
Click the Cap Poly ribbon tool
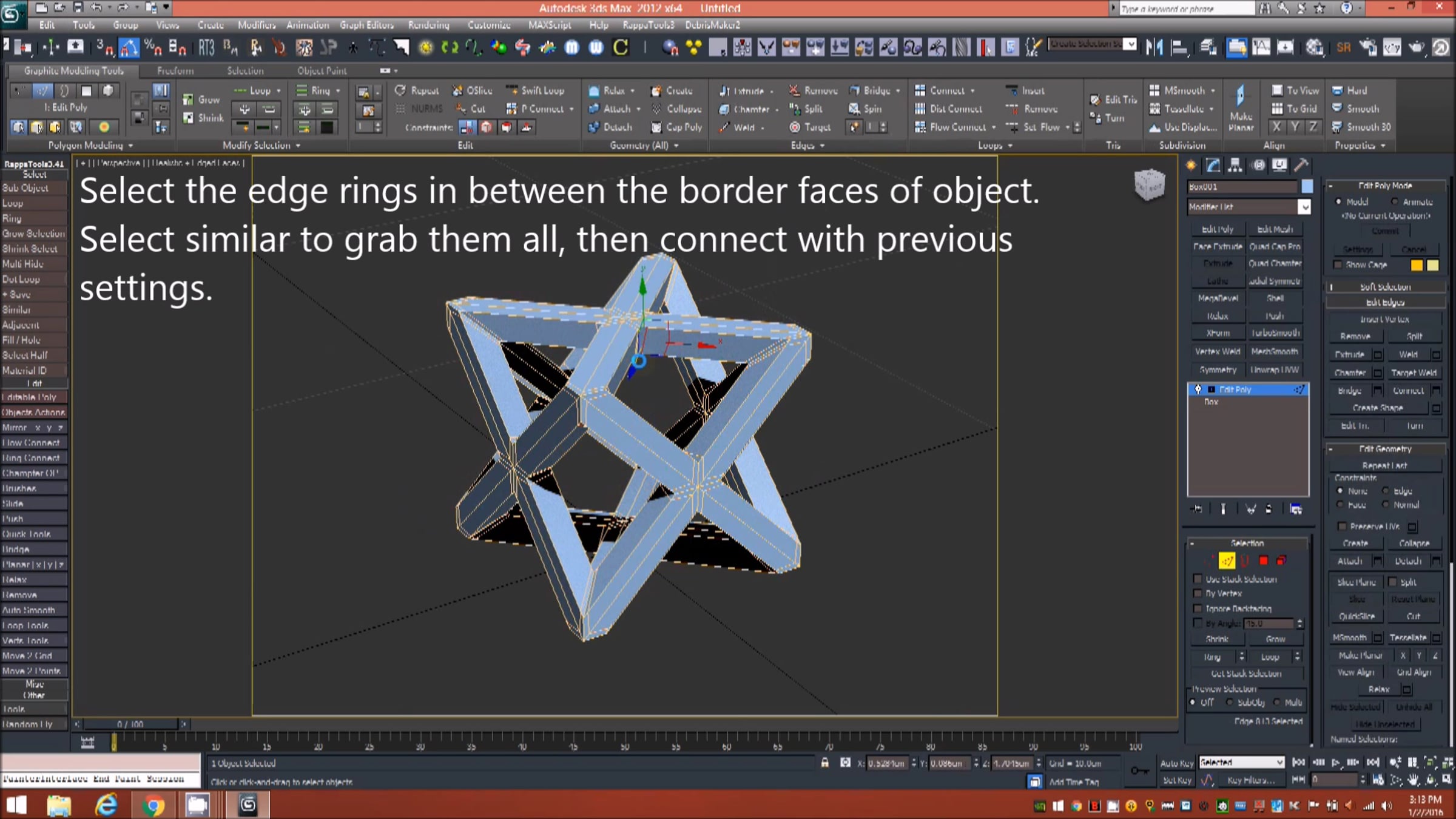point(676,127)
